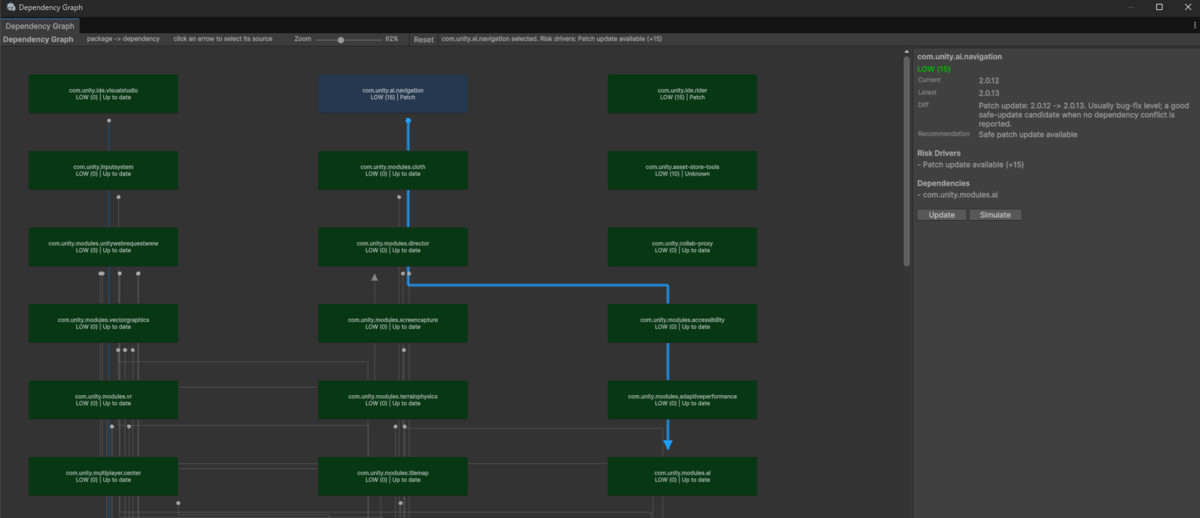Click the Simulate button
1200x518 pixels.
click(x=995, y=215)
